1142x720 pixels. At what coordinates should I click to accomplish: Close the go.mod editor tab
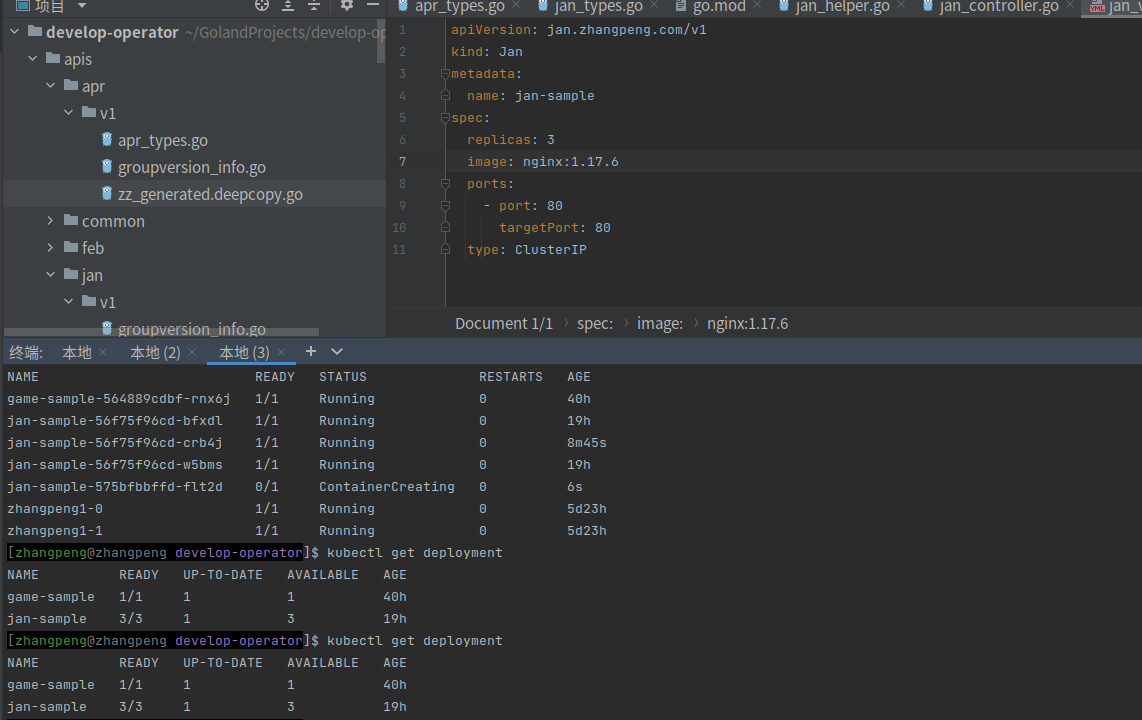(x=756, y=7)
